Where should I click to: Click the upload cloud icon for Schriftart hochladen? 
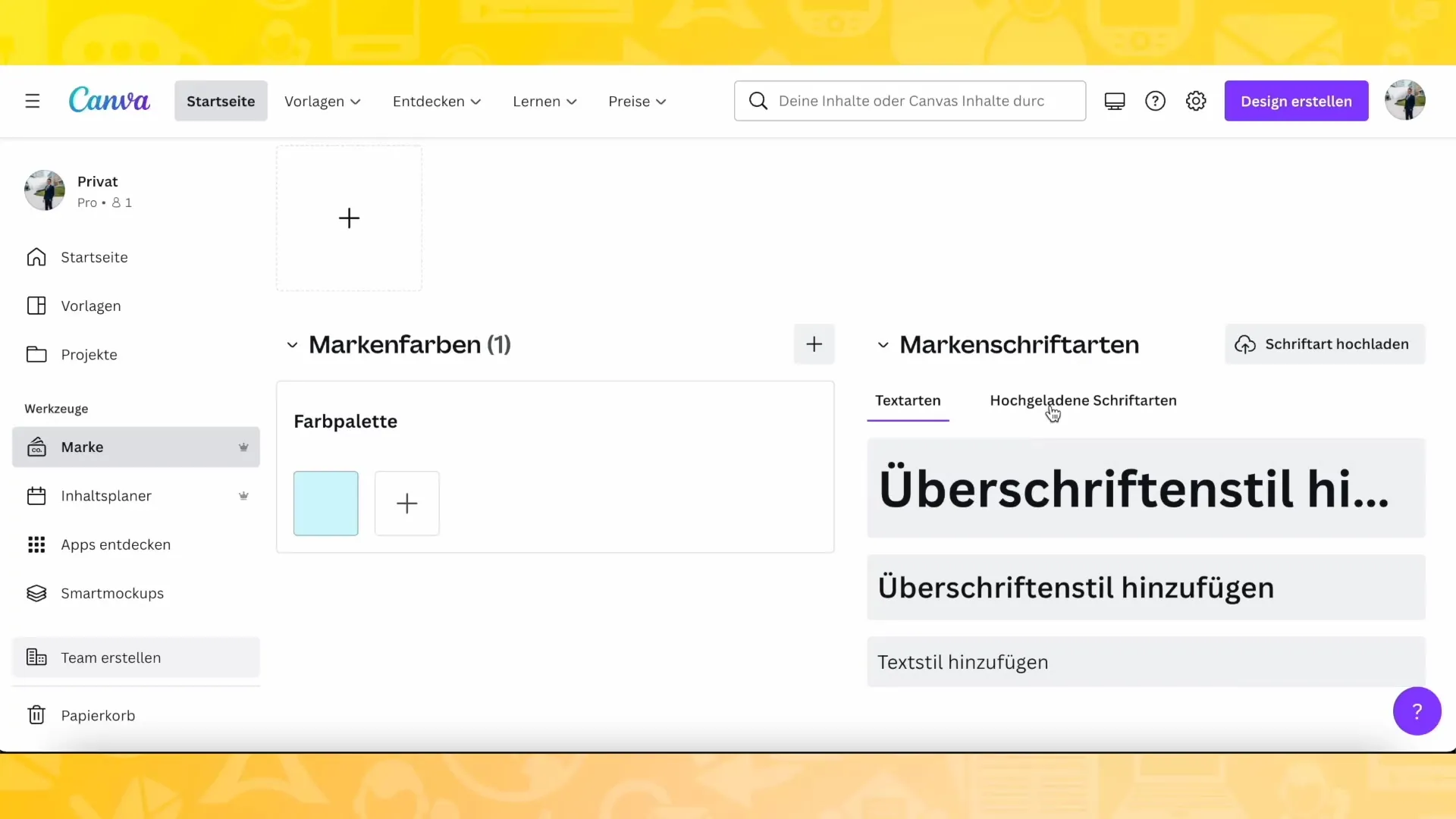[1244, 344]
